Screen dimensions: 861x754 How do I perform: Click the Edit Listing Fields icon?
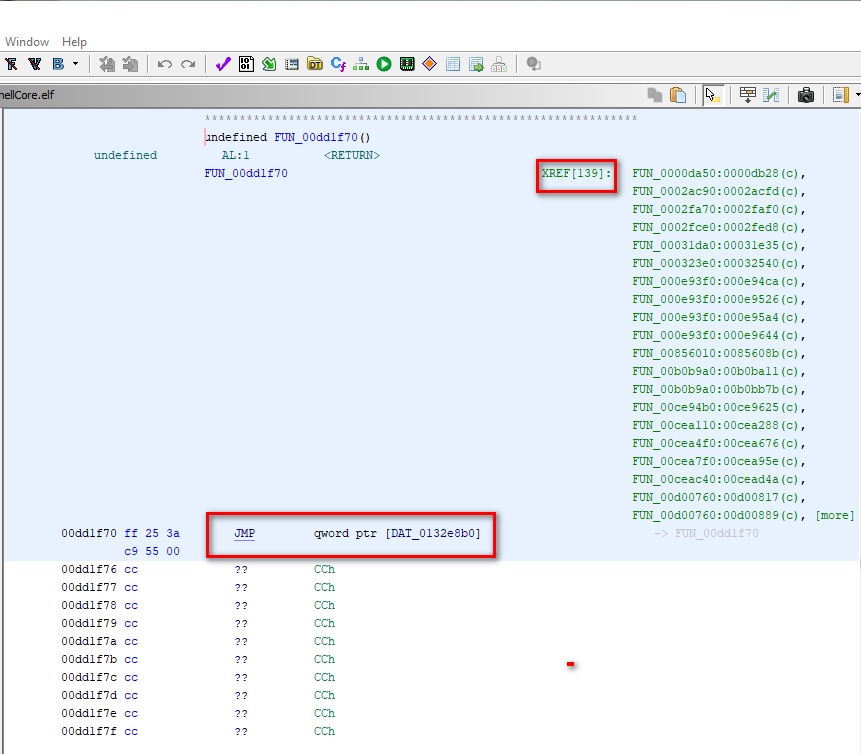click(x=747, y=95)
